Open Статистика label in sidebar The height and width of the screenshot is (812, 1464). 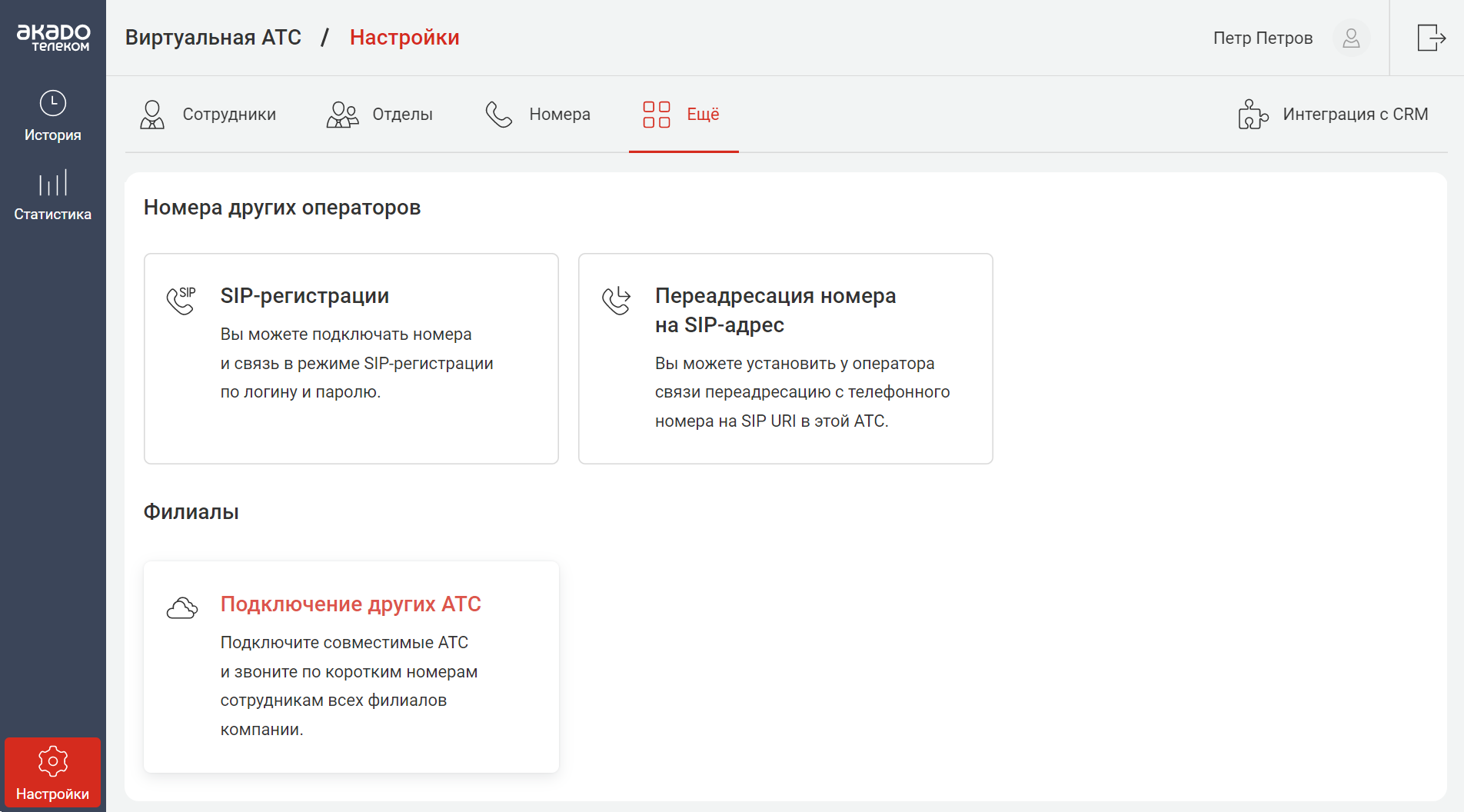click(x=53, y=215)
